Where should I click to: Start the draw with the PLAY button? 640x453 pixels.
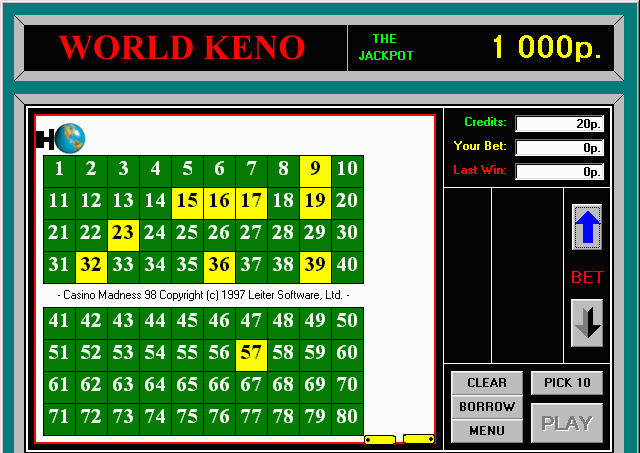coord(566,423)
